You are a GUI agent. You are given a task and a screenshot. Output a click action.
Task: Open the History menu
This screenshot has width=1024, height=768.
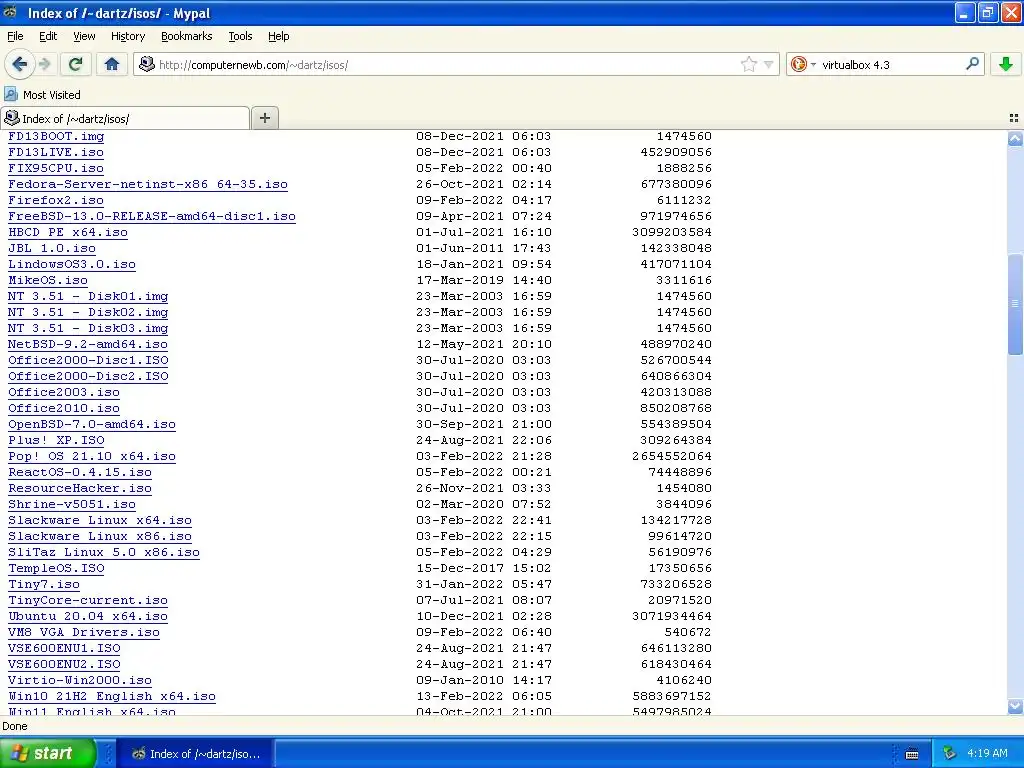127,36
